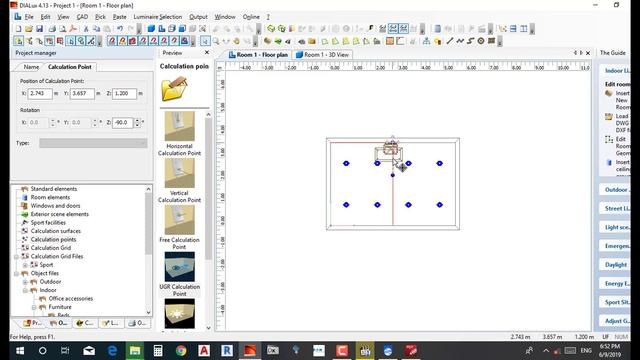Select Calculation surfaces in the tree

[56, 231]
